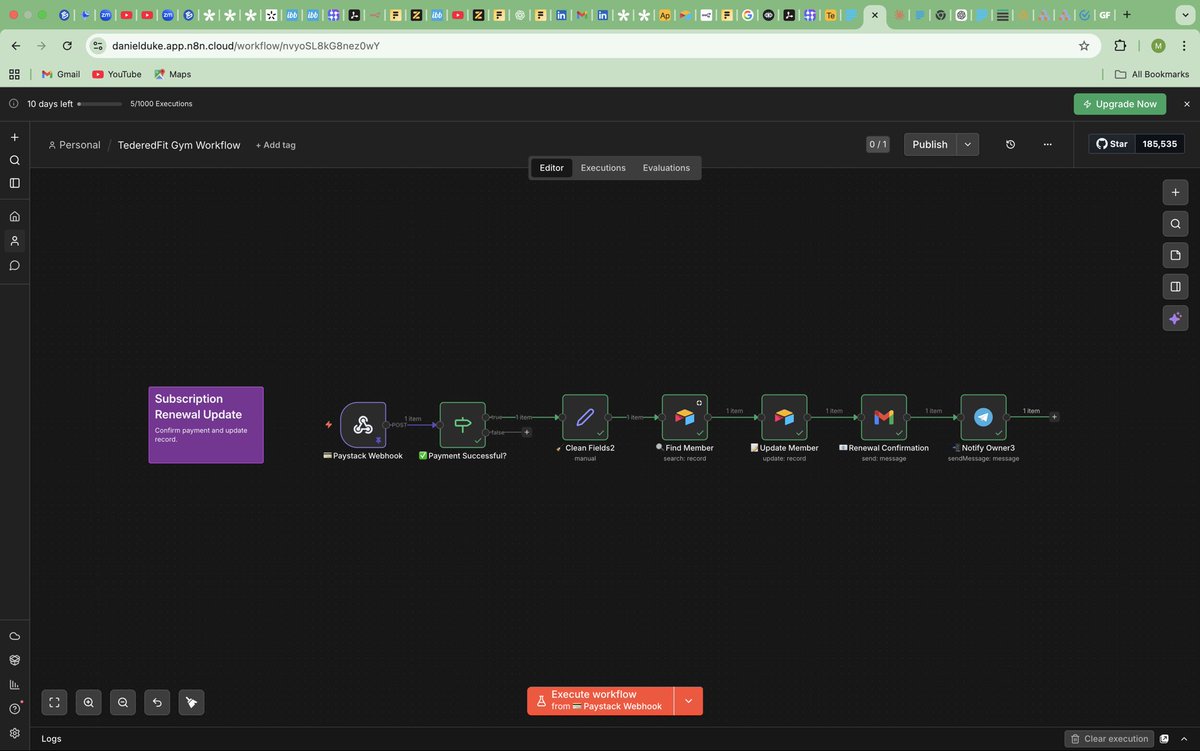The image size is (1200, 751).
Task: Select the purple Subscription Renewal Update sticky note
Action: [206, 425]
